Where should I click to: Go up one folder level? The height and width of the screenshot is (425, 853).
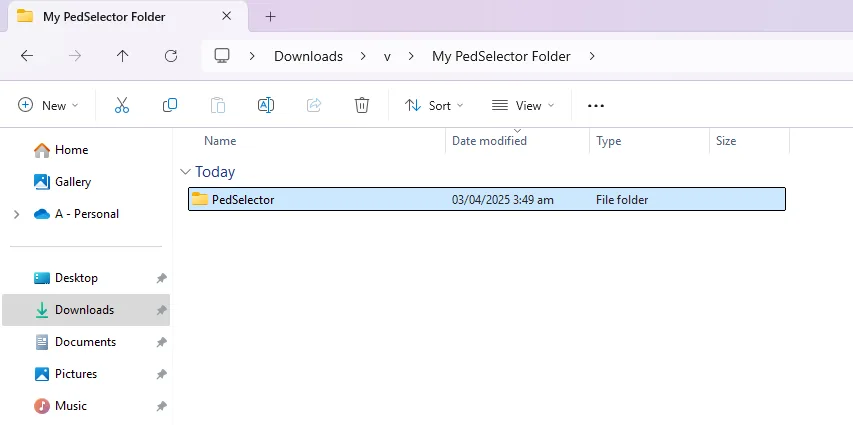[122, 56]
